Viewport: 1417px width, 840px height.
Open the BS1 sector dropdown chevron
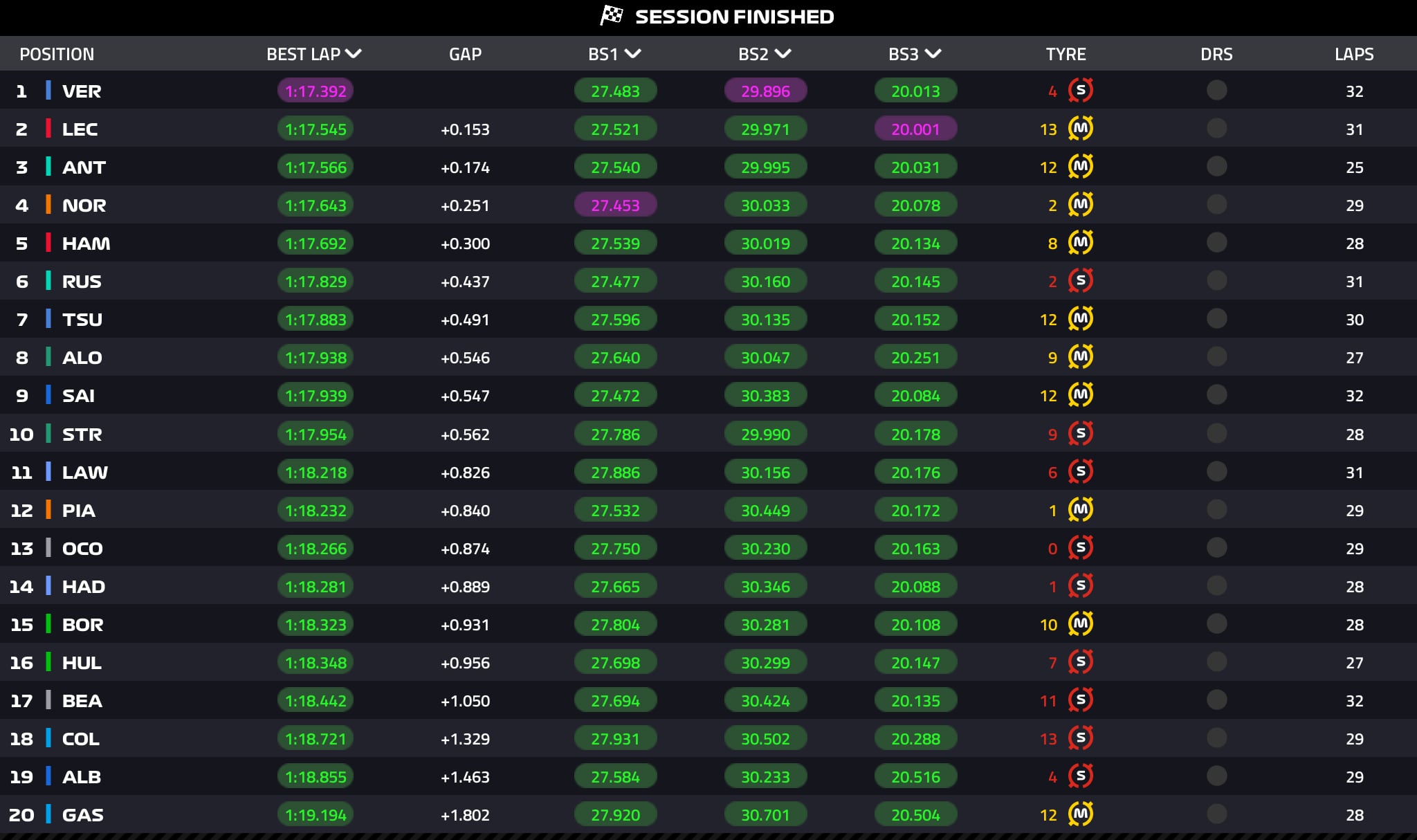click(x=632, y=54)
